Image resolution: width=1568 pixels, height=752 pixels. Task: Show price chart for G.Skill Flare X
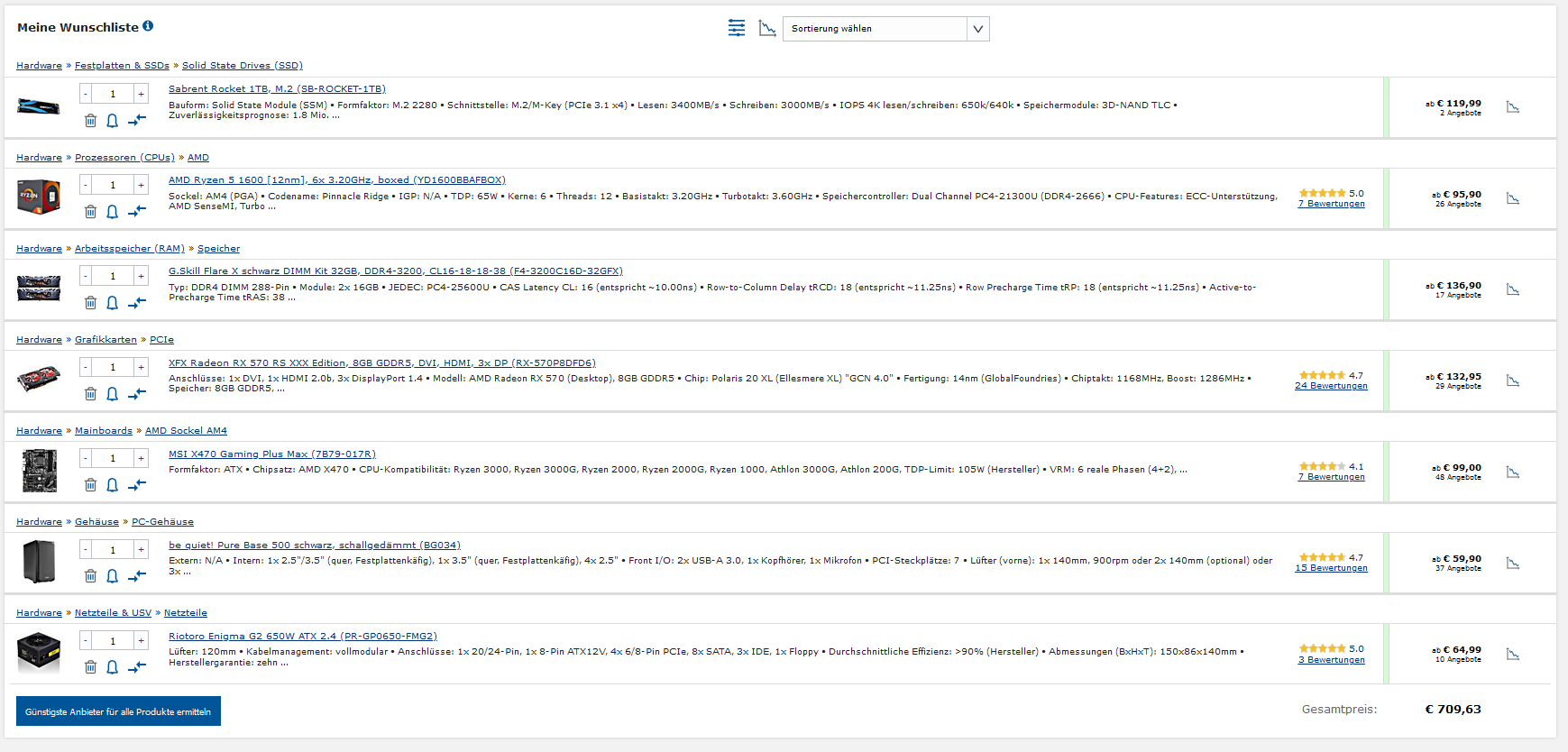tap(1513, 289)
